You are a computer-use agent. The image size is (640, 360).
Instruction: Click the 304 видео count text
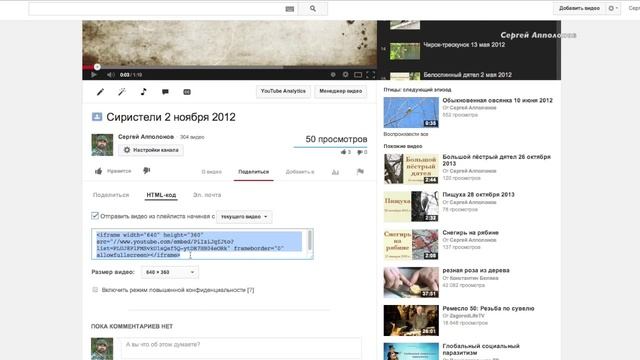coord(192,137)
